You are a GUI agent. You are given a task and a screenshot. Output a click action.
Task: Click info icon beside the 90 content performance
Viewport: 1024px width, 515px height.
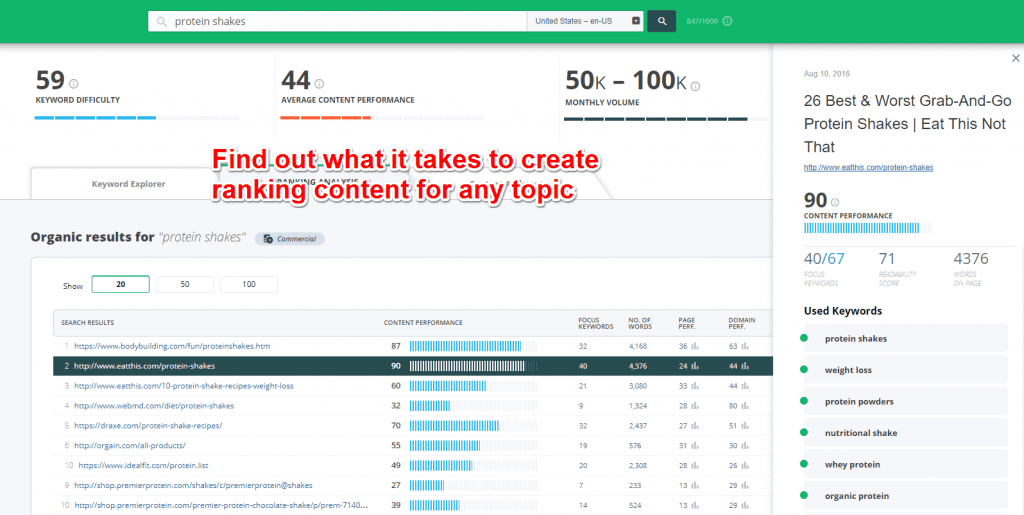coord(835,202)
